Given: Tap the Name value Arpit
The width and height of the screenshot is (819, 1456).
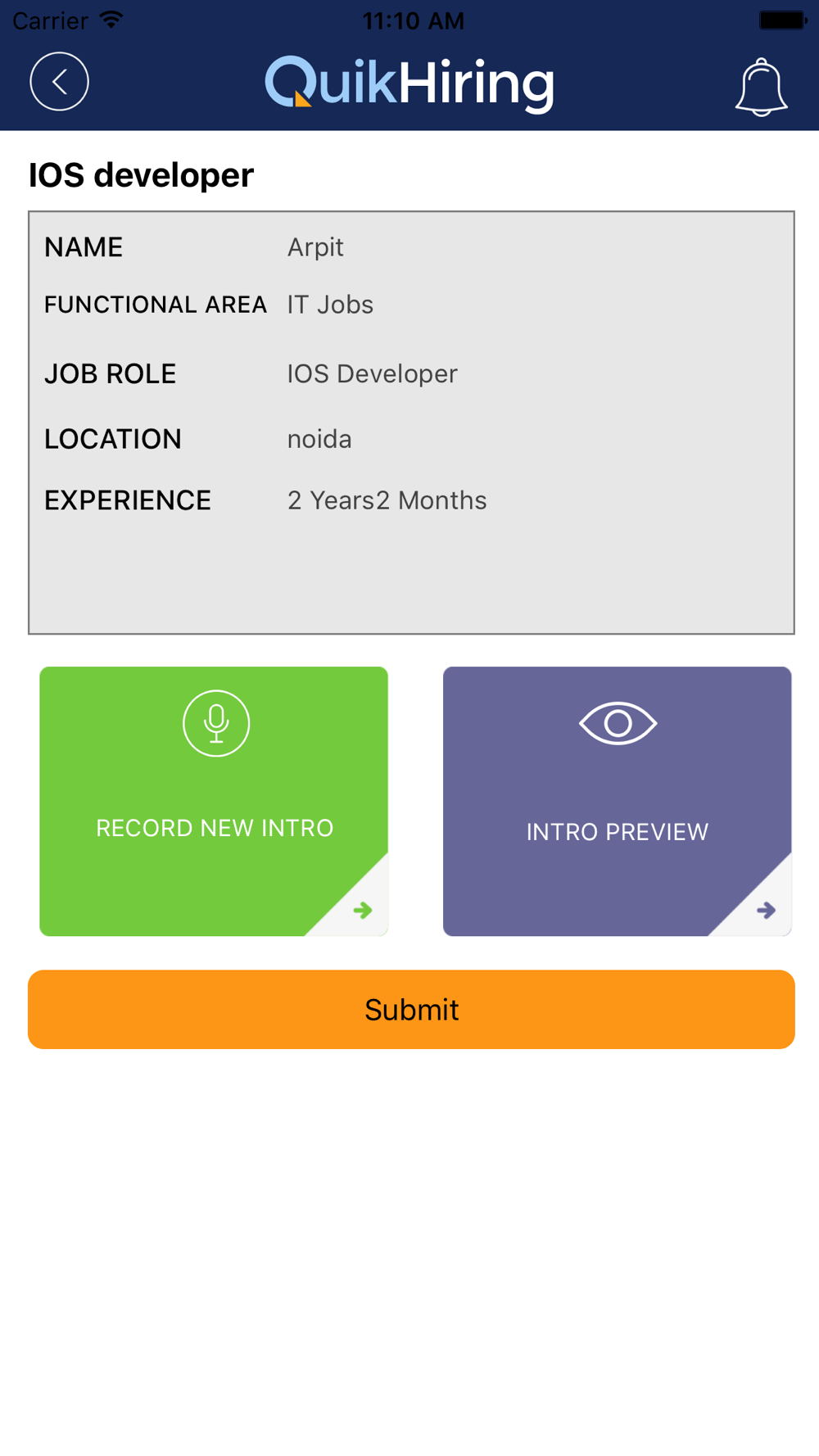Looking at the screenshot, I should point(315,247).
